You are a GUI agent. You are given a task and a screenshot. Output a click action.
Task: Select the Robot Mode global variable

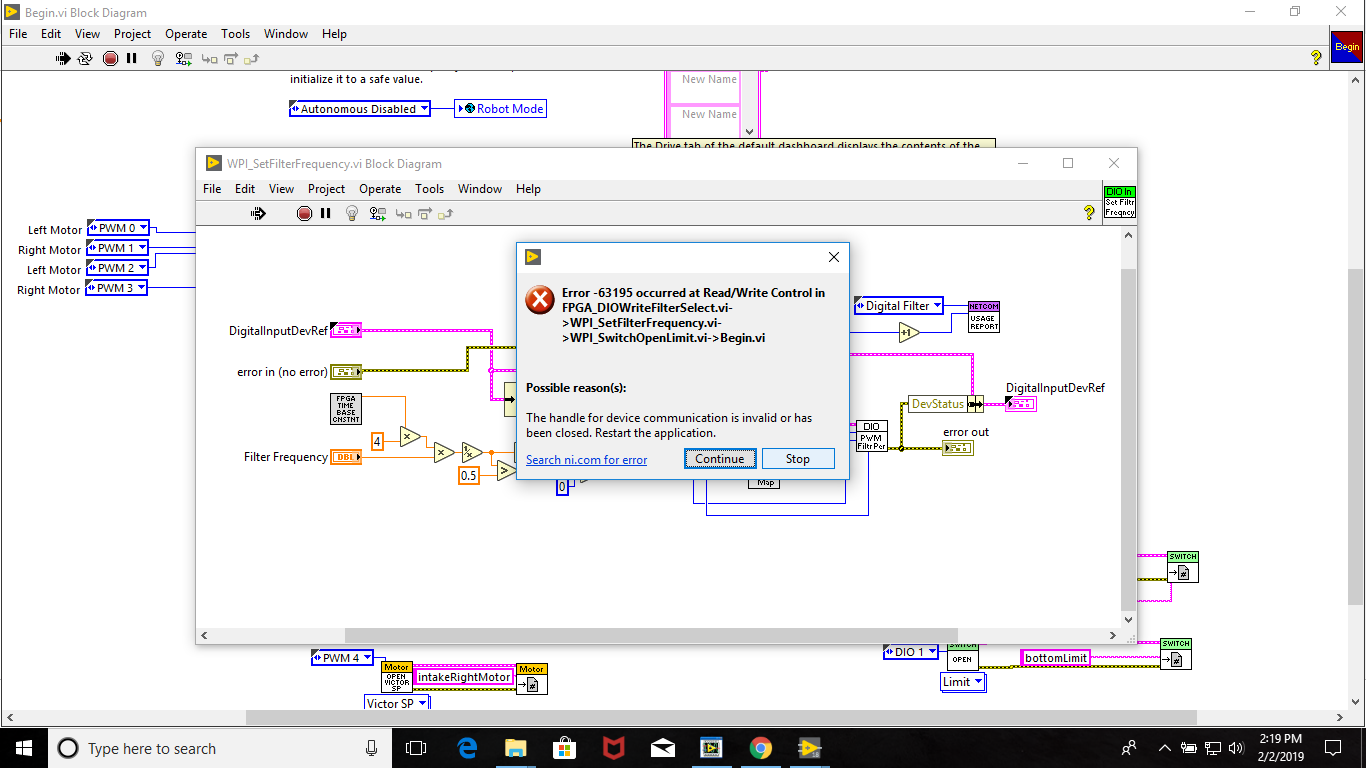pyautogui.click(x=500, y=109)
